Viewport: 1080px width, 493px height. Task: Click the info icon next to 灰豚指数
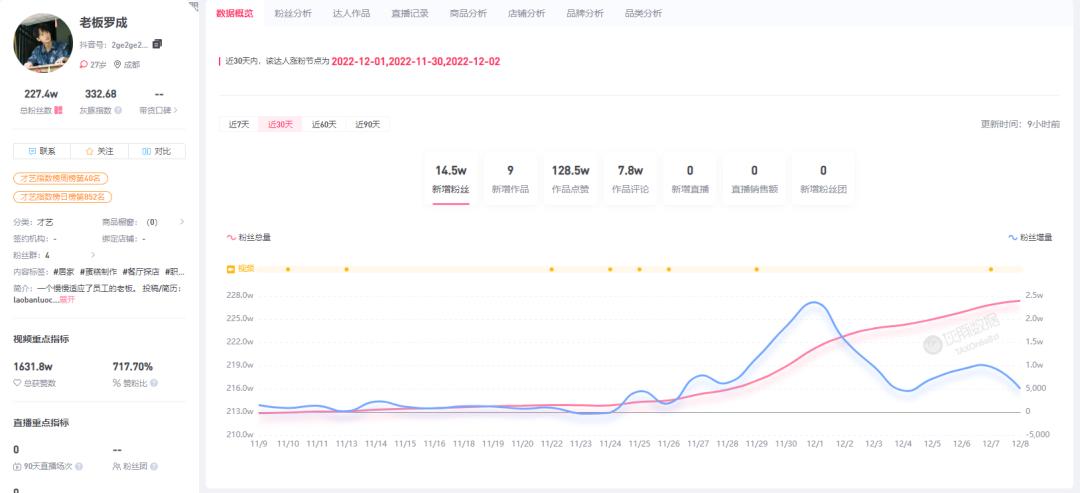118,111
